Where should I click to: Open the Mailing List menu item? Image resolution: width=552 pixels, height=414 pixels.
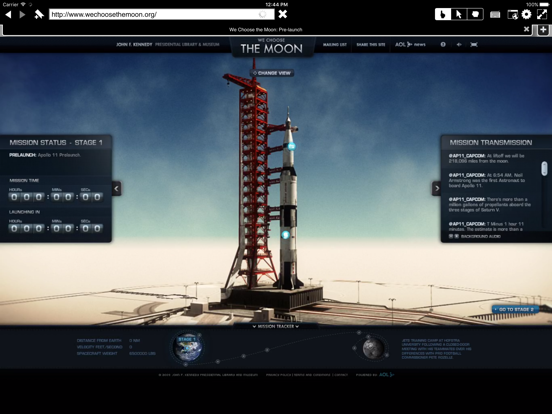point(335,45)
